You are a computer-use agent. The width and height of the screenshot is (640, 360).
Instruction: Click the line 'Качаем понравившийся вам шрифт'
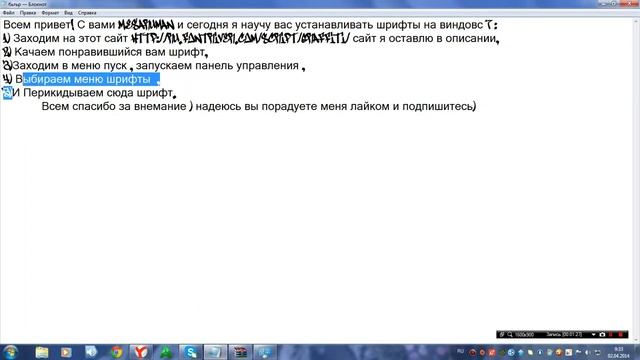tap(105, 52)
